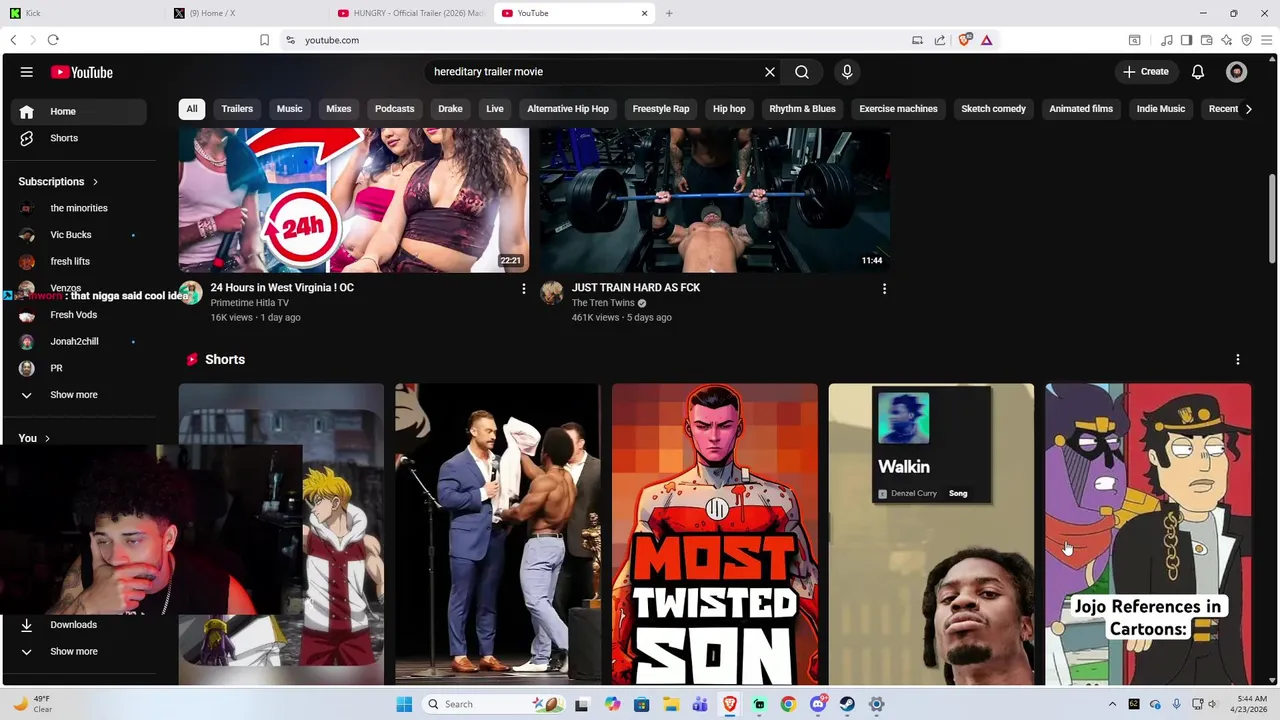Viewport: 1280px width, 720px height.
Task: Click the YouTube logo
Action: tap(82, 72)
